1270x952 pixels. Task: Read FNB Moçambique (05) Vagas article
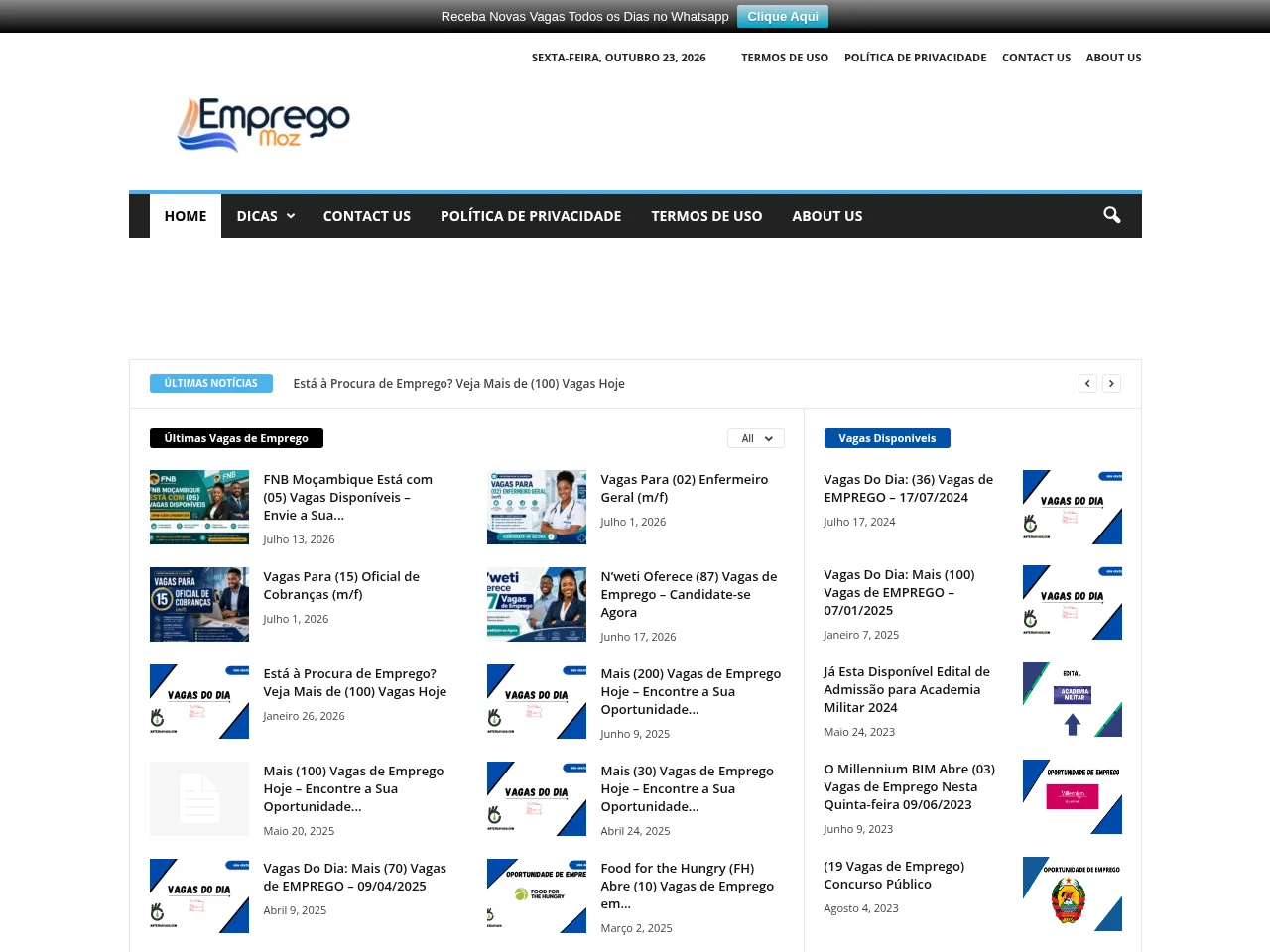pos(348,497)
